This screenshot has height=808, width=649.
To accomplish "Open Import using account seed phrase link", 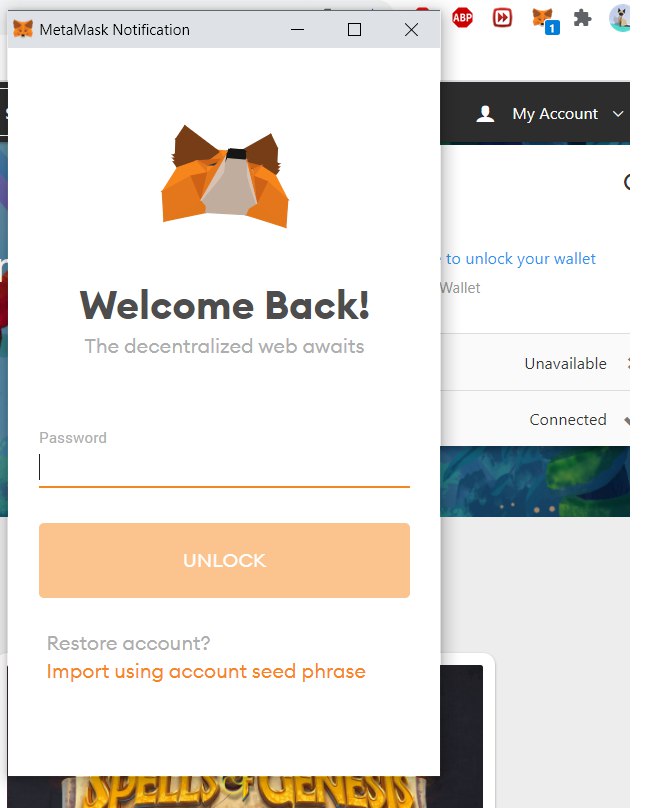I will coord(206,671).
